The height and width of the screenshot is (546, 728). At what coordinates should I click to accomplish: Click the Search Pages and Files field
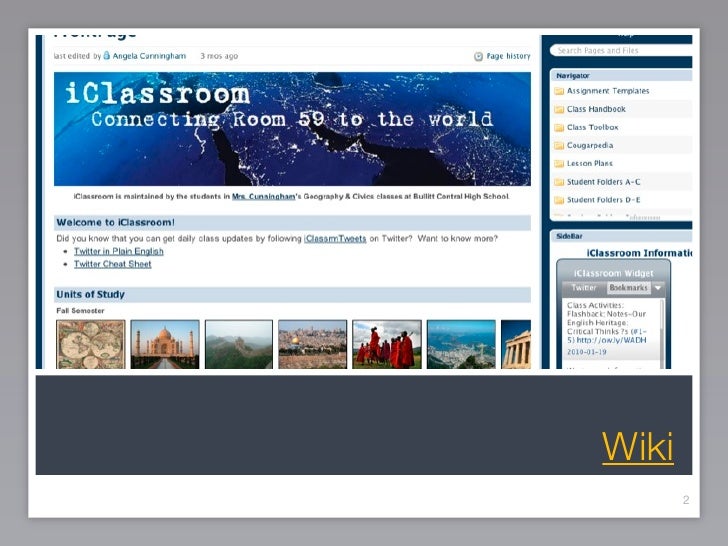[x=620, y=50]
